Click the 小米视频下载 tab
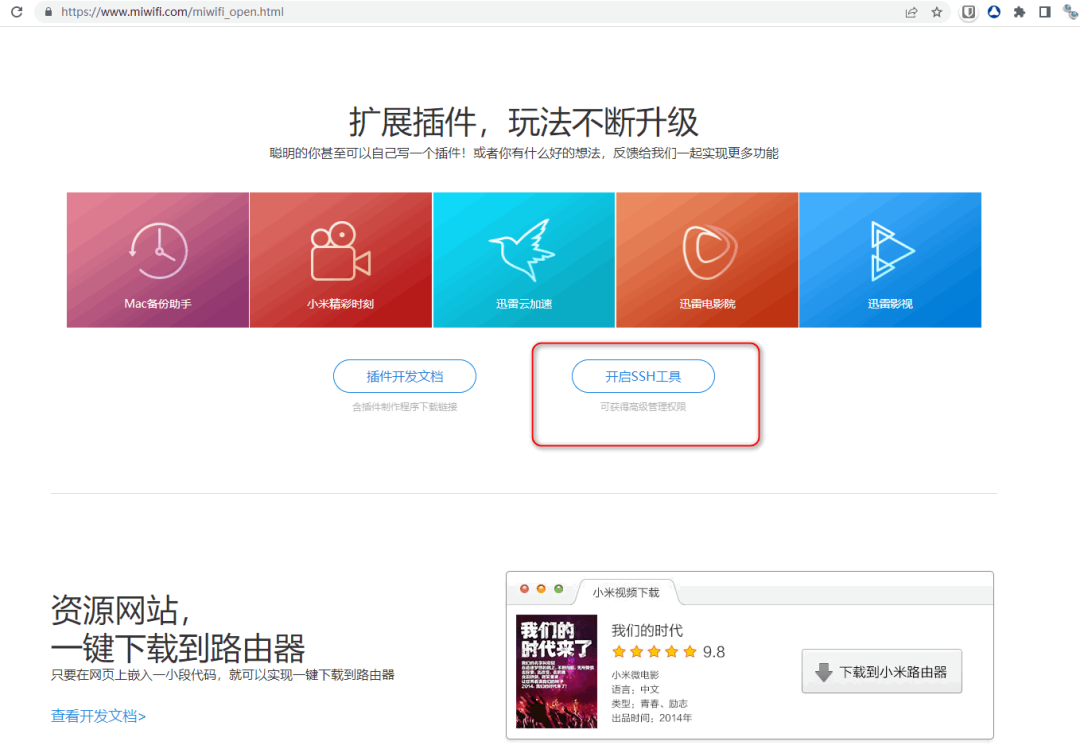Image resolution: width=1080 pixels, height=753 pixels. click(x=625, y=592)
